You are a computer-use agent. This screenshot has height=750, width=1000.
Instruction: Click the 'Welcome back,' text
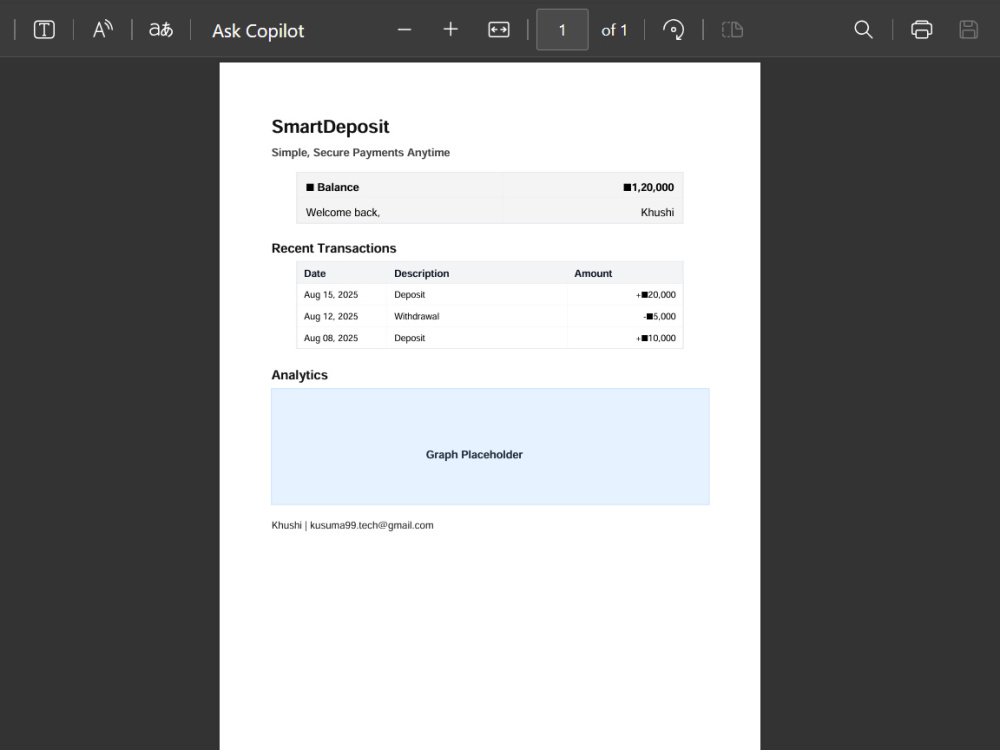pos(343,212)
